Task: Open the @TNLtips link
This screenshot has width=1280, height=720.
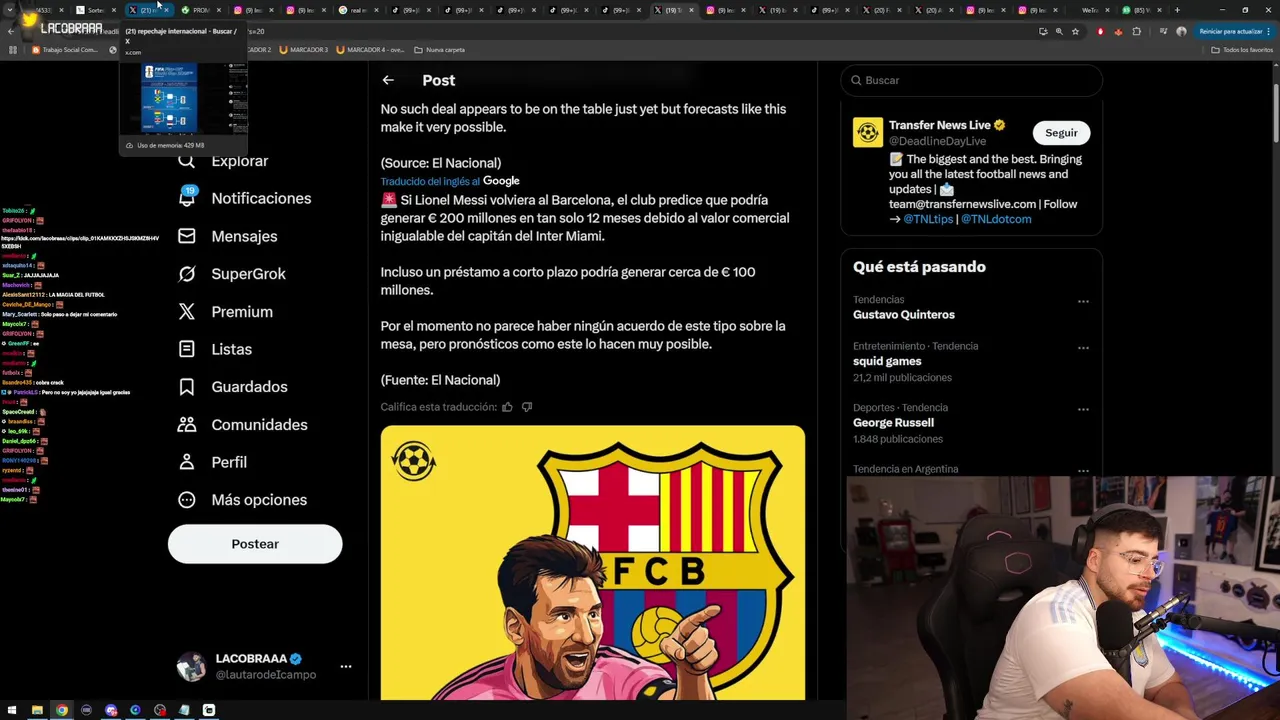Action: (928, 219)
